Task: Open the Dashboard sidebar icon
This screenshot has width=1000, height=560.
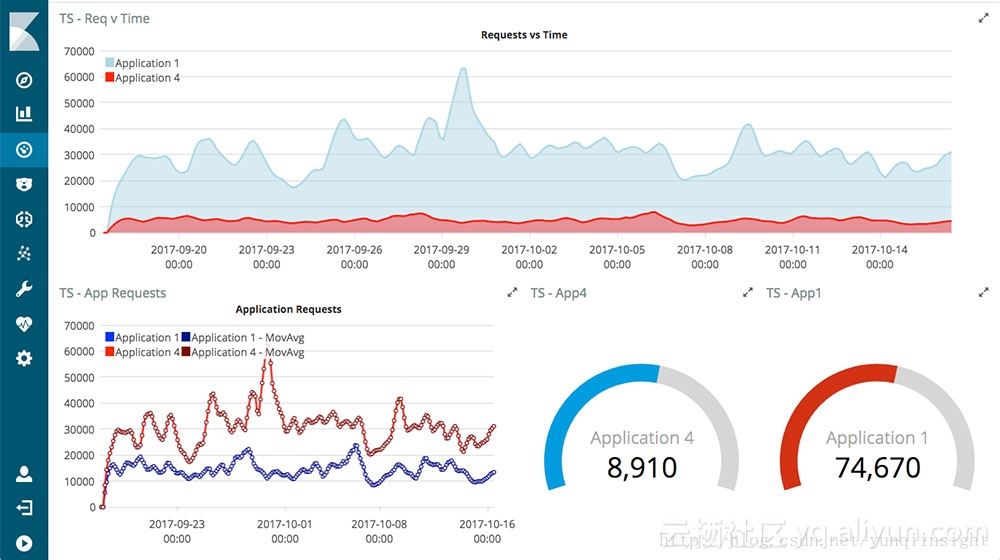Action: pos(24,150)
